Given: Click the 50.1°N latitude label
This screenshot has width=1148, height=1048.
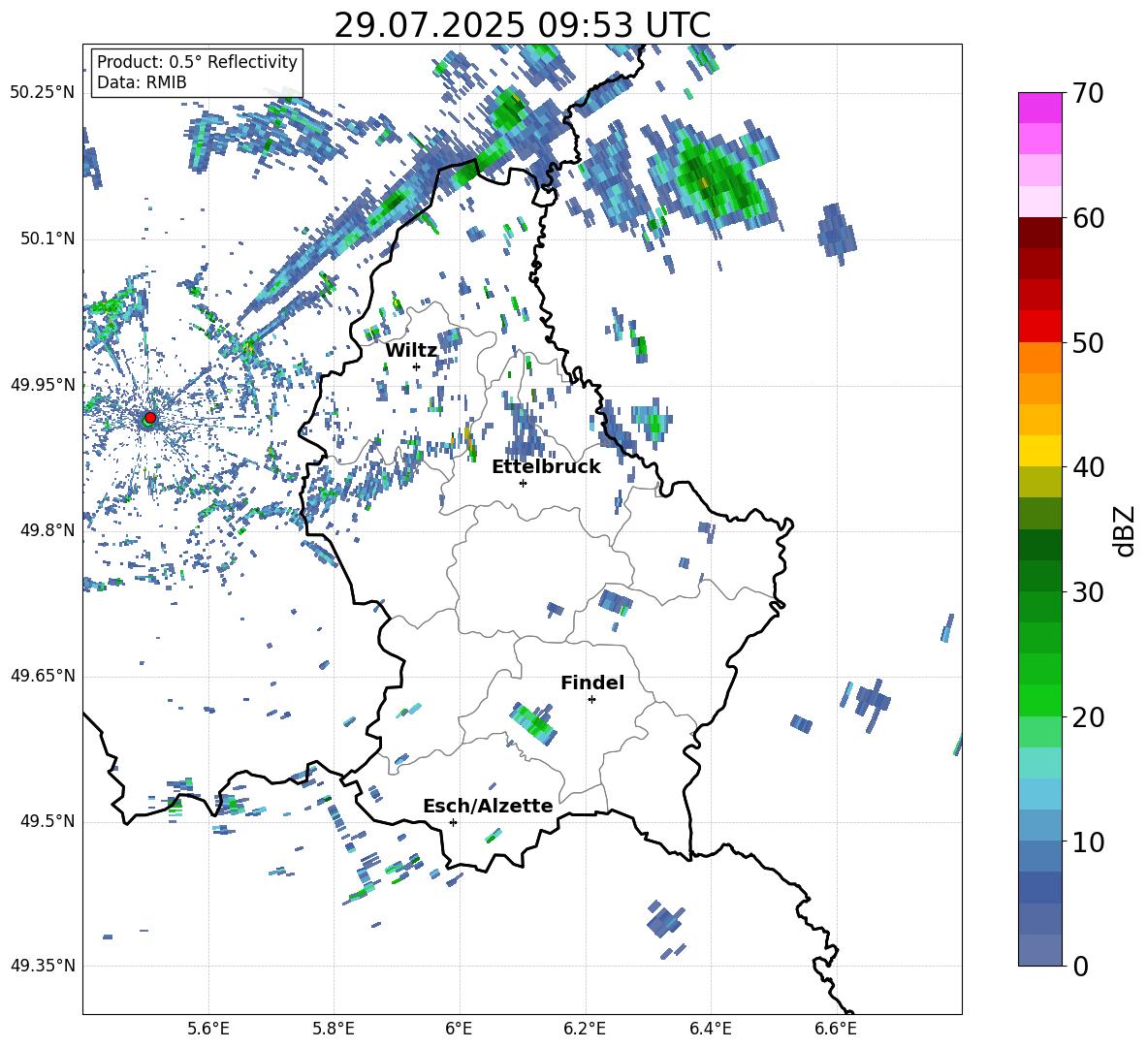Looking at the screenshot, I should pos(48,239).
